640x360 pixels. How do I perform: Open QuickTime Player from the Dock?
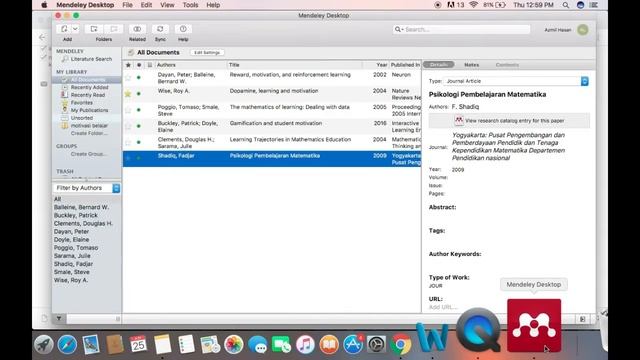coord(478,330)
